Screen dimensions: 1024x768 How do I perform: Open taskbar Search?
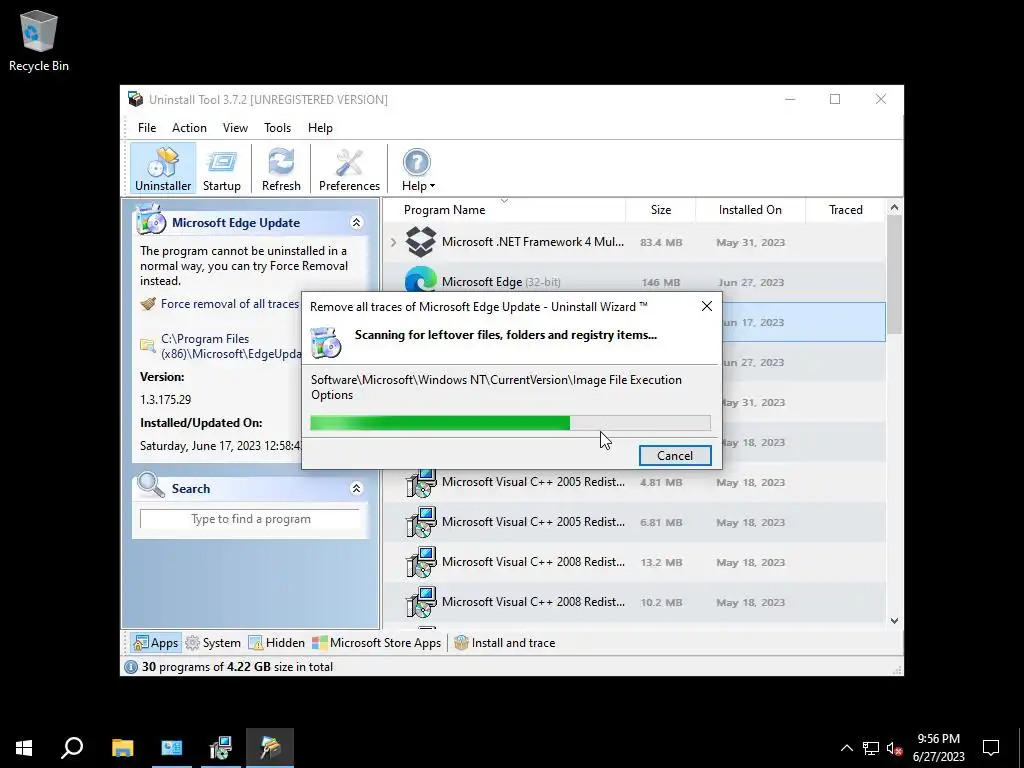tap(72, 748)
